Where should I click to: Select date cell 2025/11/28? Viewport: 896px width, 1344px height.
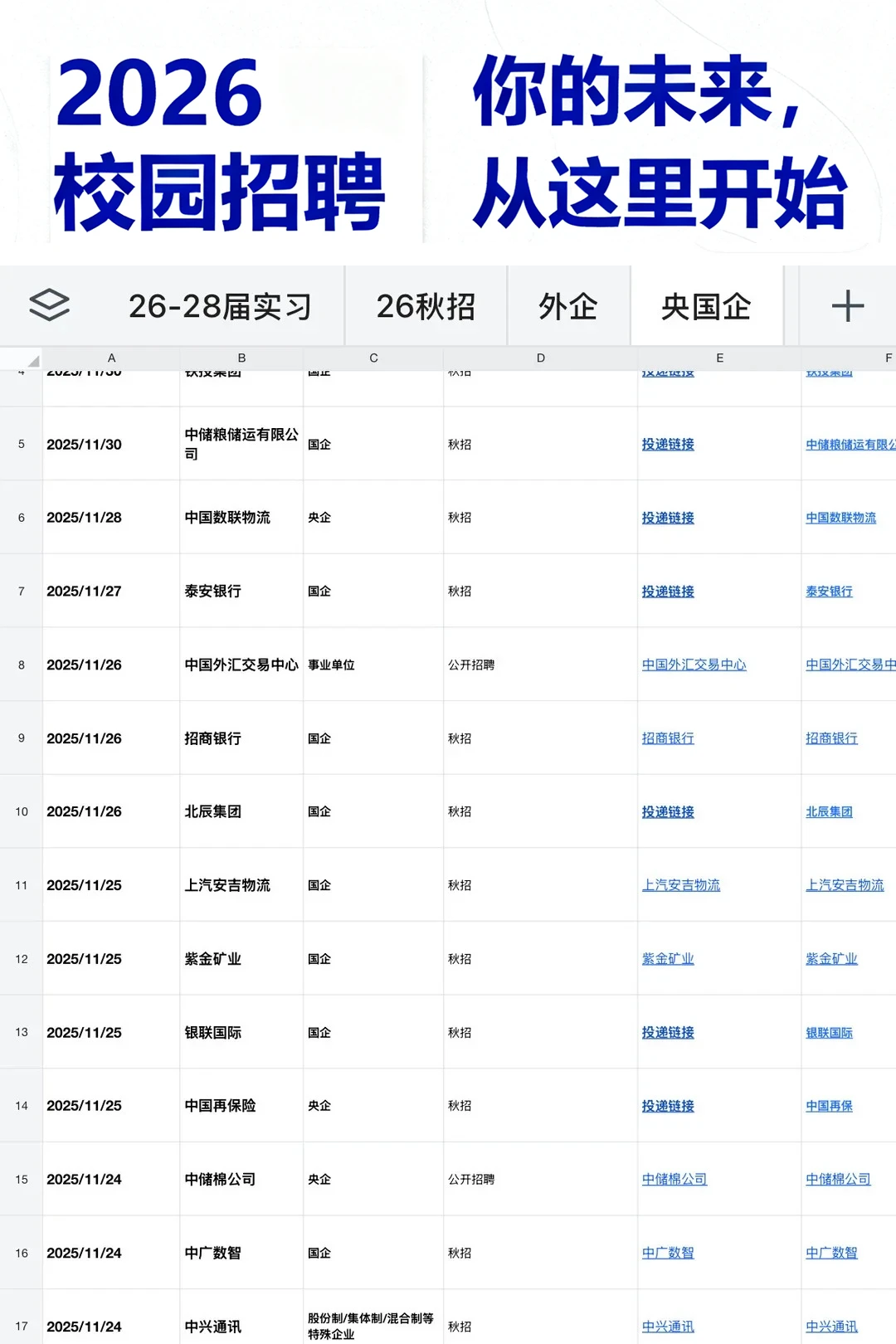[111, 517]
